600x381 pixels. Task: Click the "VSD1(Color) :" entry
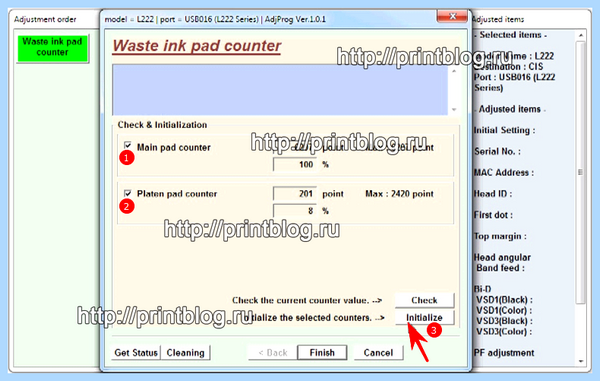504,310
